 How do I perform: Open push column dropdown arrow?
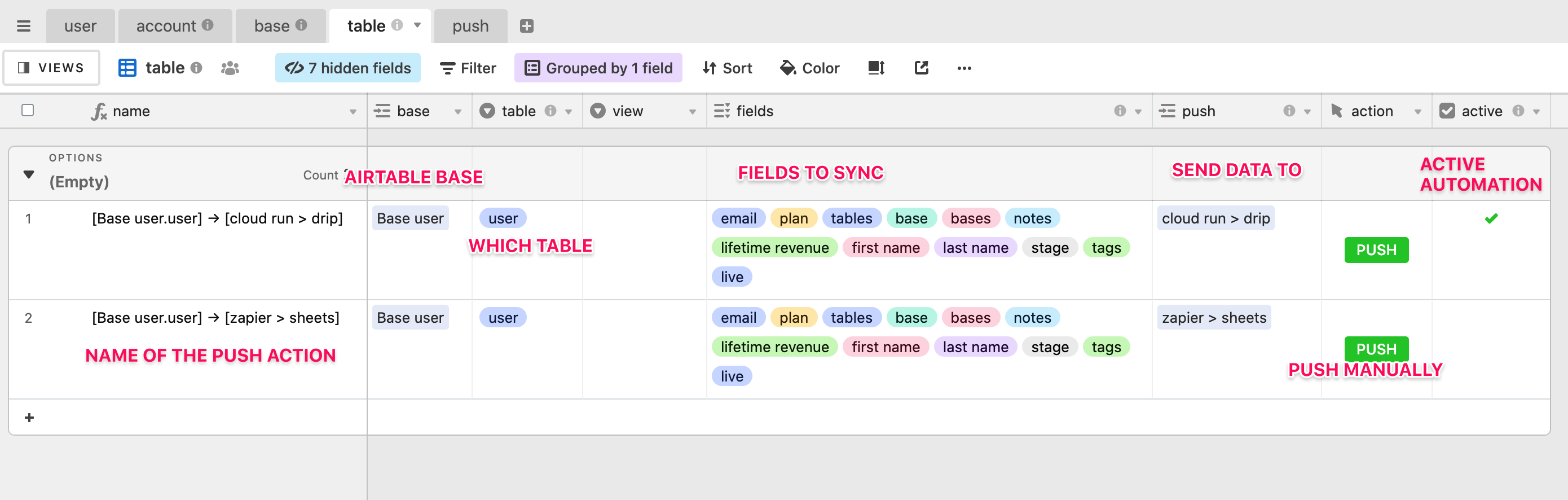[x=1307, y=111]
